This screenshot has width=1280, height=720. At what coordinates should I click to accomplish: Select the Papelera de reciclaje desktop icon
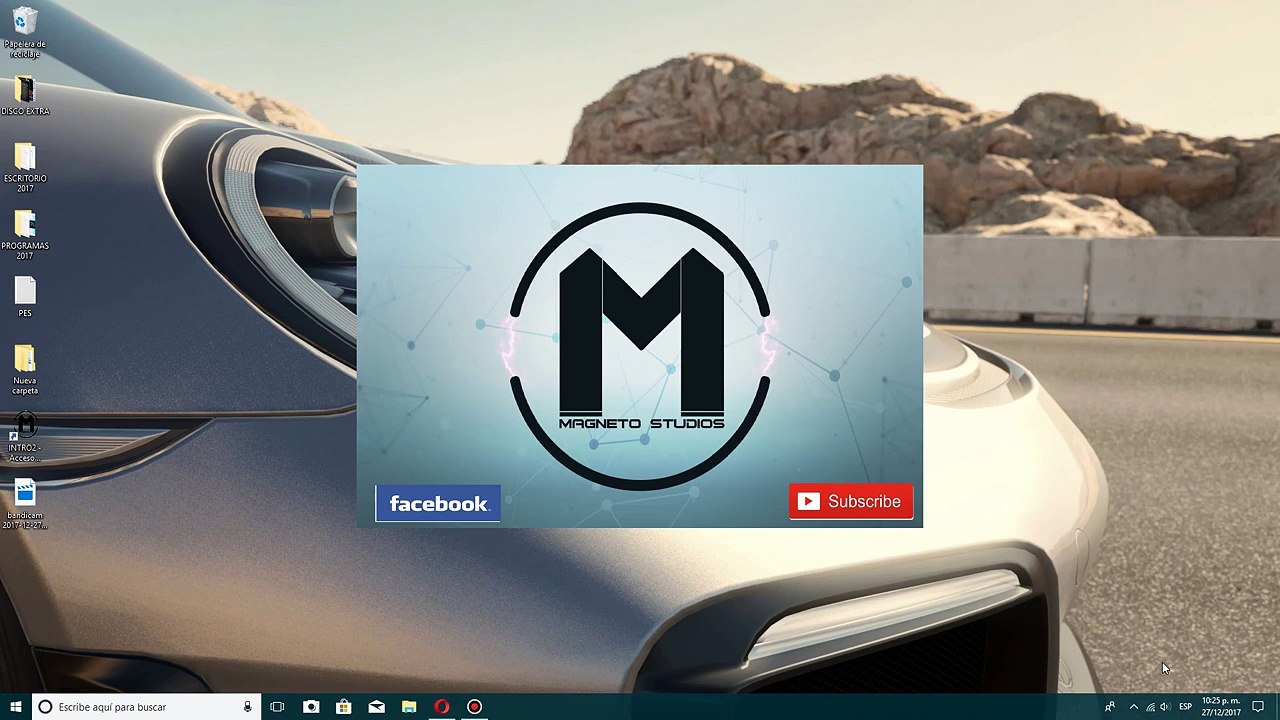25,32
